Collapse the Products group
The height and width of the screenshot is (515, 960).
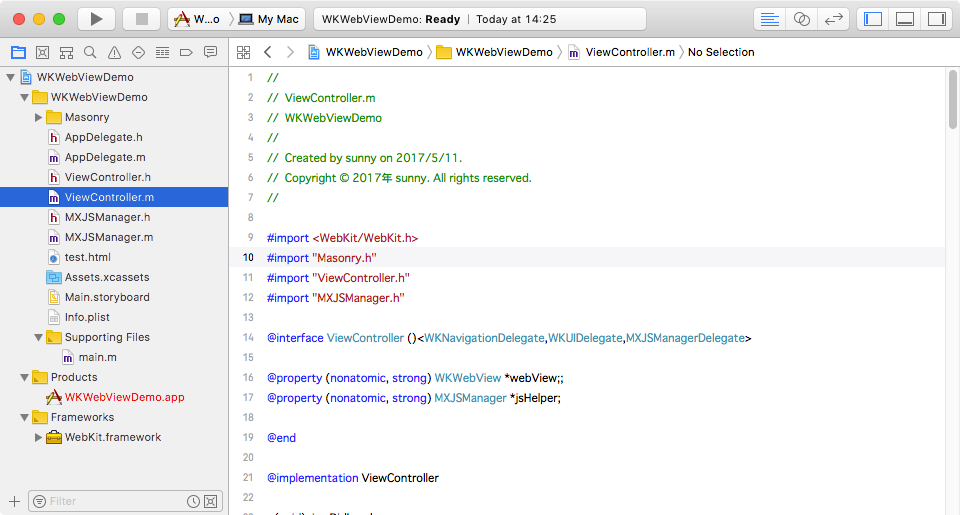(x=24, y=377)
